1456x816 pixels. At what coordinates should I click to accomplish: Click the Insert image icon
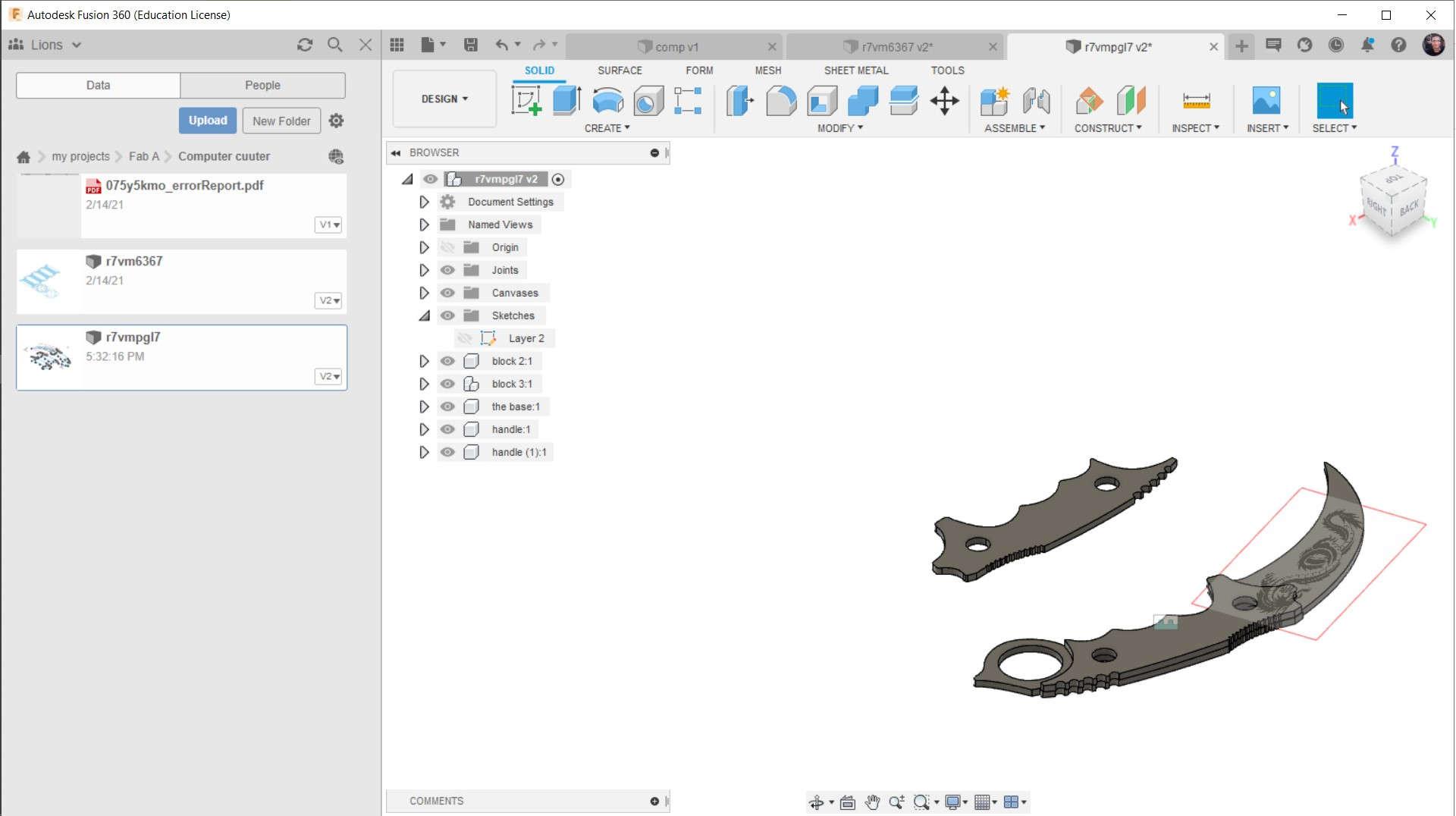click(1266, 101)
